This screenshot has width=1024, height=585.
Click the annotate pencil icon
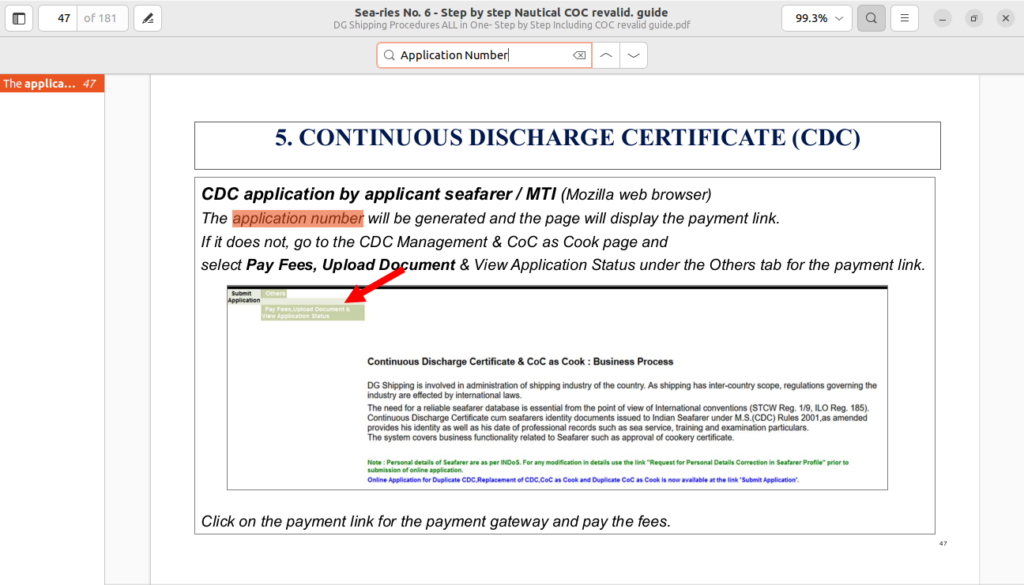click(x=147, y=18)
